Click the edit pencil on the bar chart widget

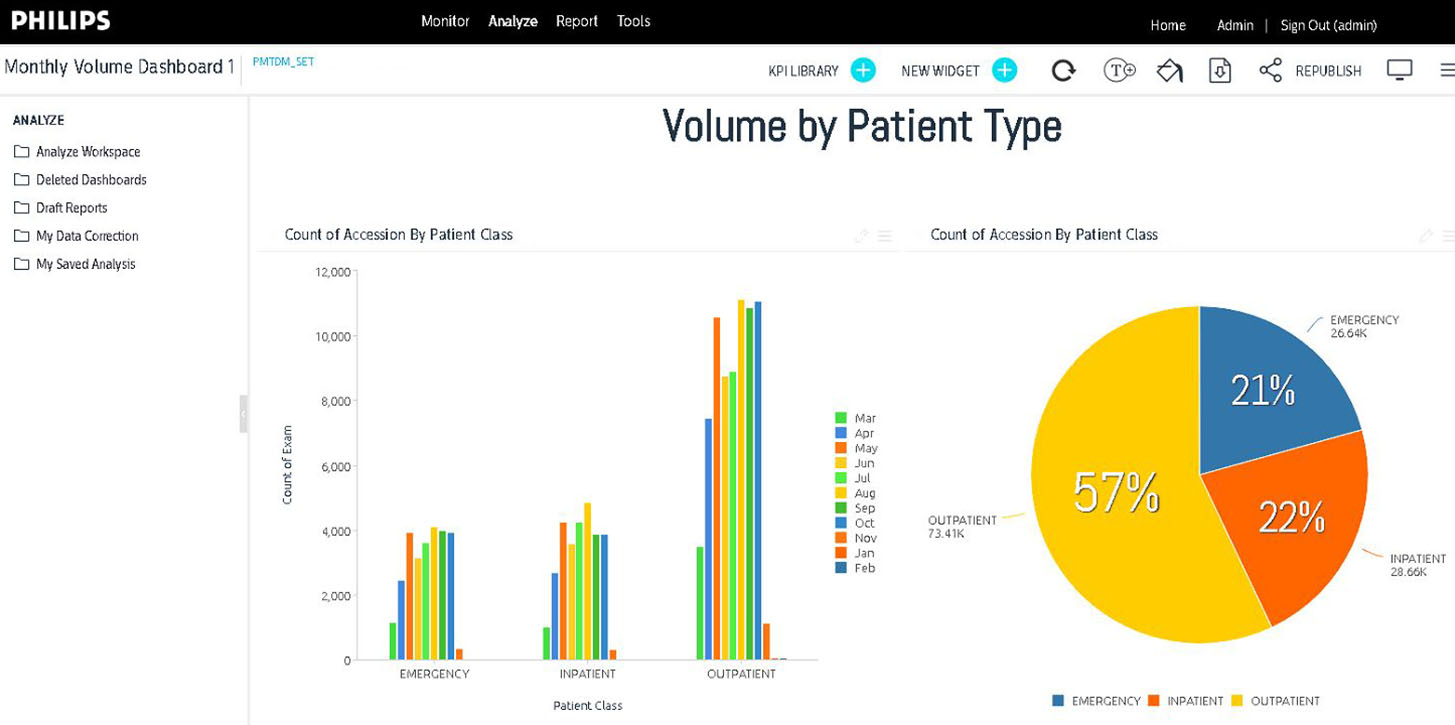(861, 236)
